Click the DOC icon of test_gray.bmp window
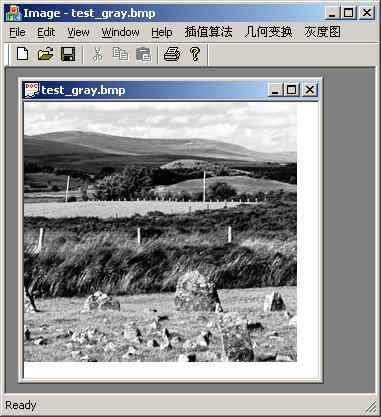381x417 pixels. point(32,90)
